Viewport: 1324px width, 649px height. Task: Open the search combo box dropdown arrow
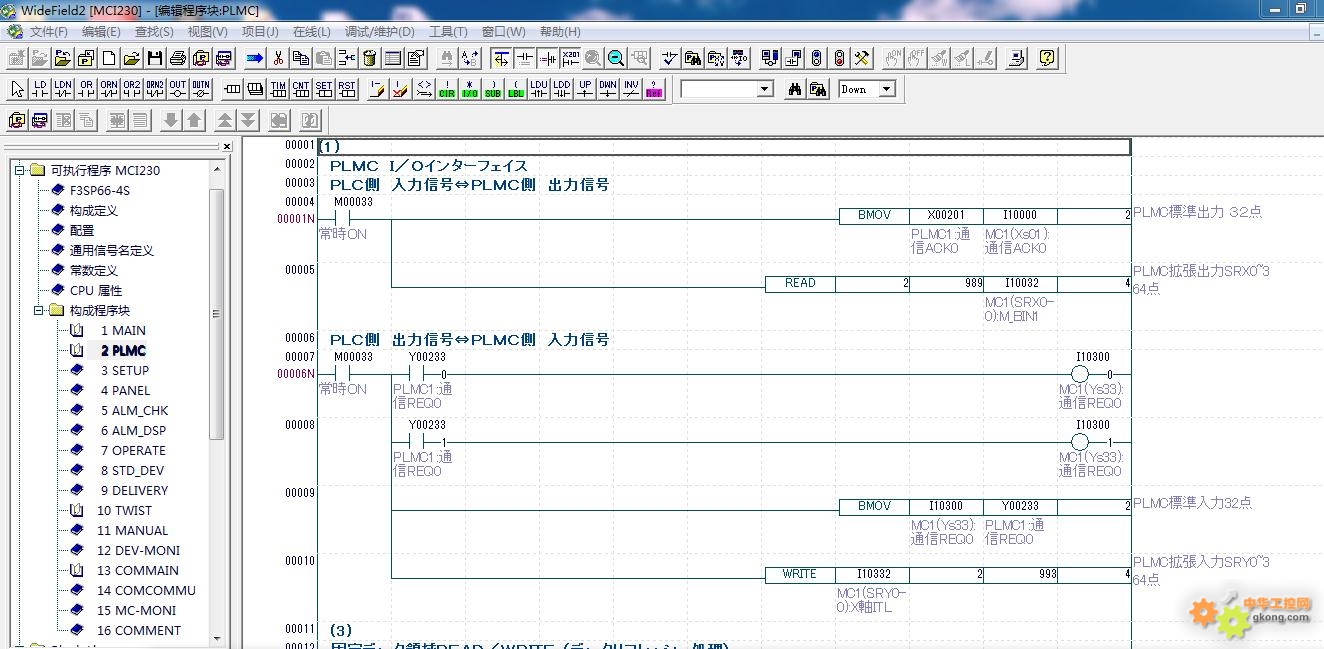click(765, 89)
